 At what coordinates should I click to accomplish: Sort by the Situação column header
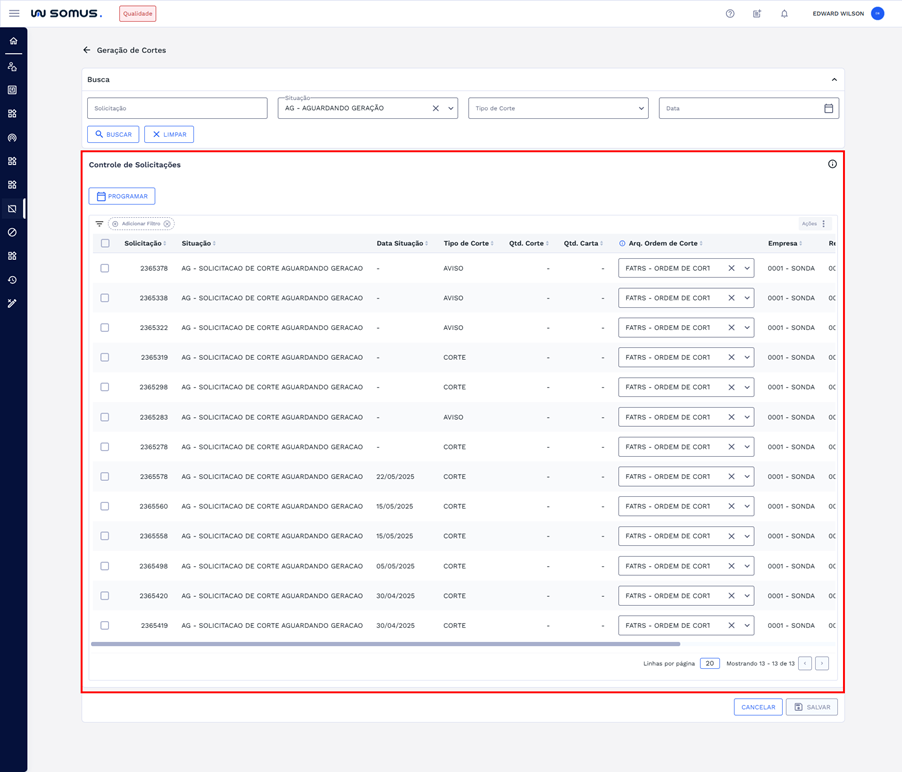click(197, 243)
